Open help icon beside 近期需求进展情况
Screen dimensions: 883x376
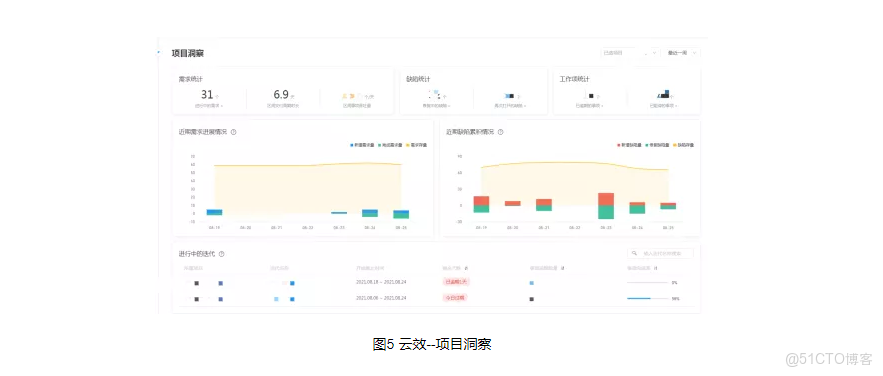(233, 132)
